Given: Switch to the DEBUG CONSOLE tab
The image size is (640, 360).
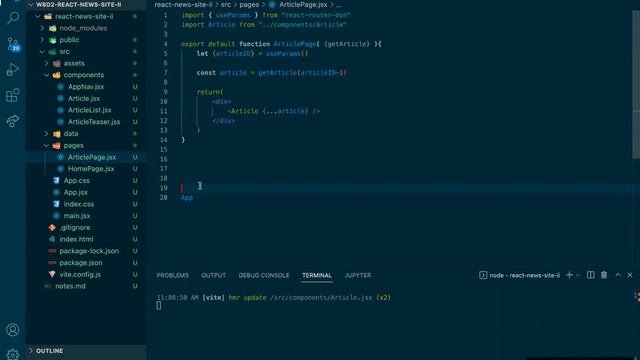Looking at the screenshot, I should tap(264, 276).
